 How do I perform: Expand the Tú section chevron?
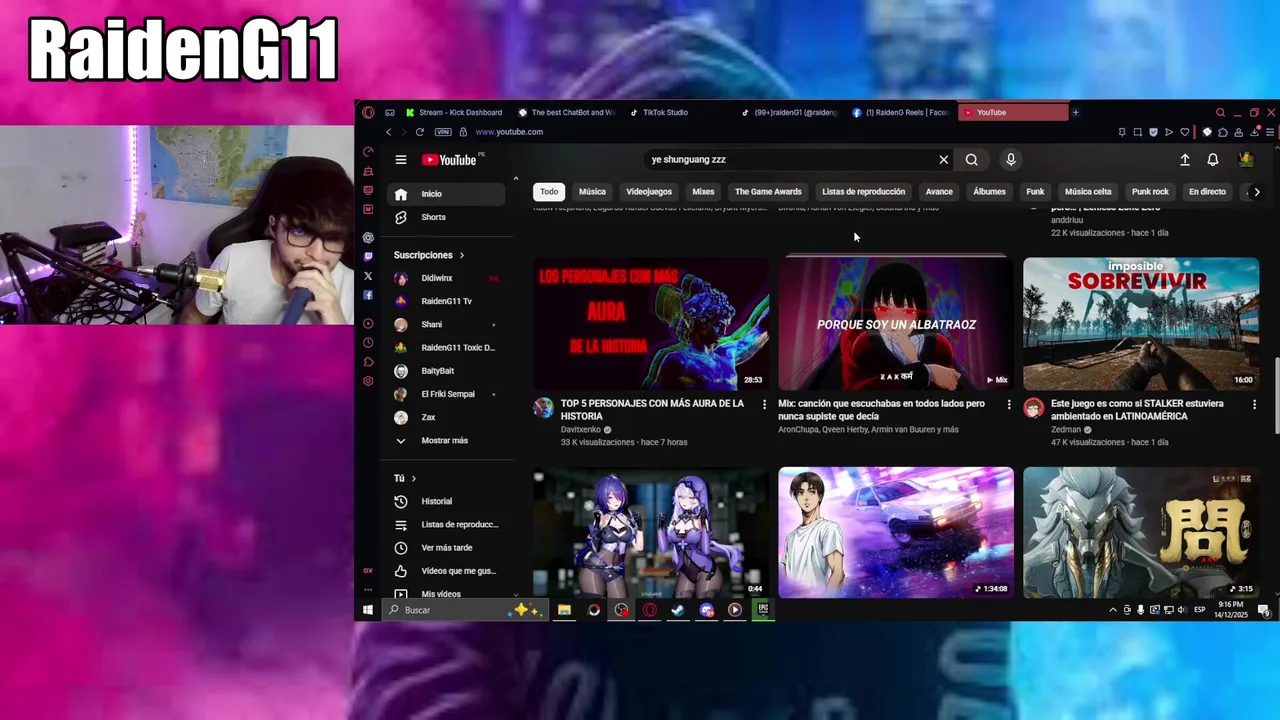(x=413, y=479)
